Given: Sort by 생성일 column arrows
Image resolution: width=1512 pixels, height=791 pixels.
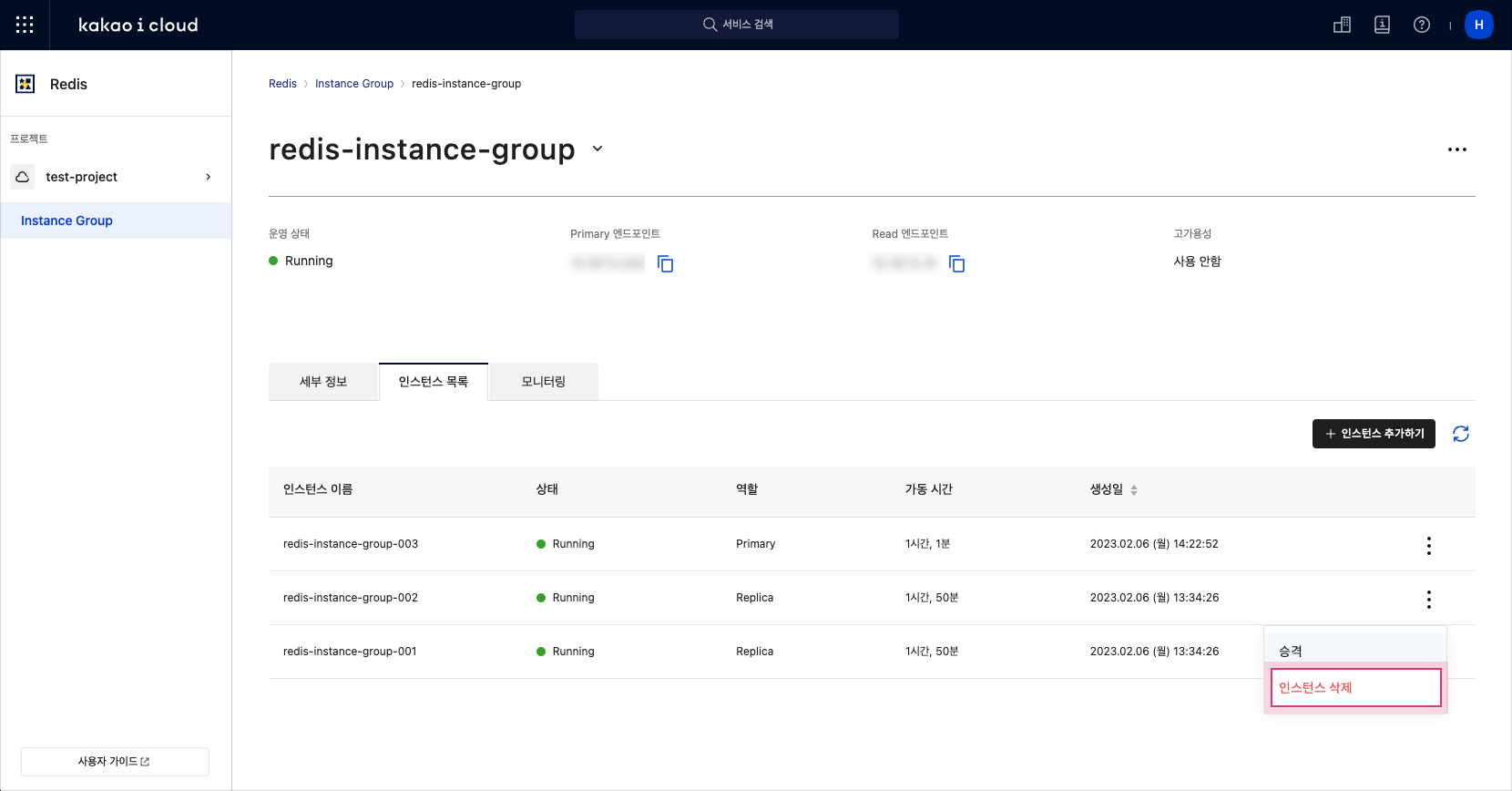Looking at the screenshot, I should click(x=1134, y=490).
